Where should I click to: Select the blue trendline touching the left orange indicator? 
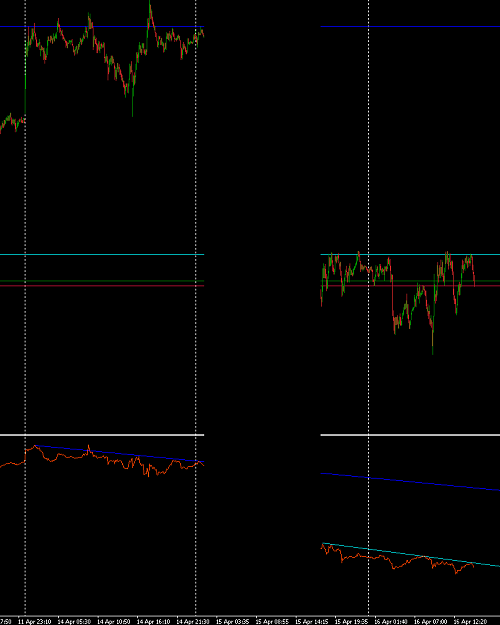(x=120, y=454)
